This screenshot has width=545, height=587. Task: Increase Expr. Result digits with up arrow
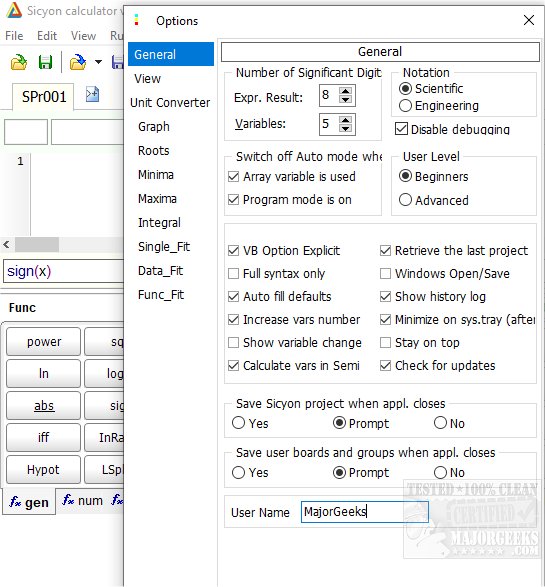point(345,91)
